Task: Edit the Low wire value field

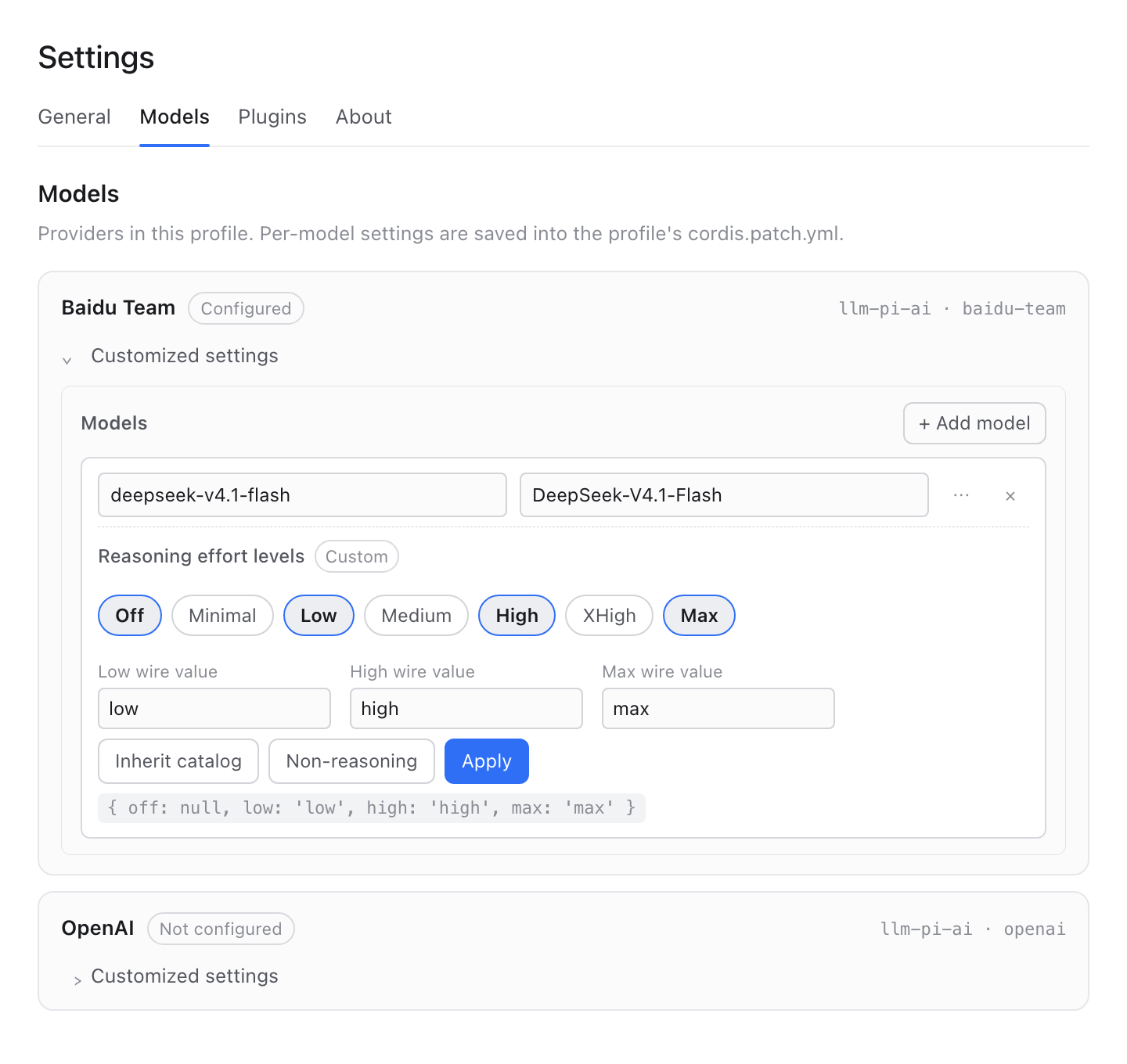Action: pyautogui.click(x=214, y=709)
